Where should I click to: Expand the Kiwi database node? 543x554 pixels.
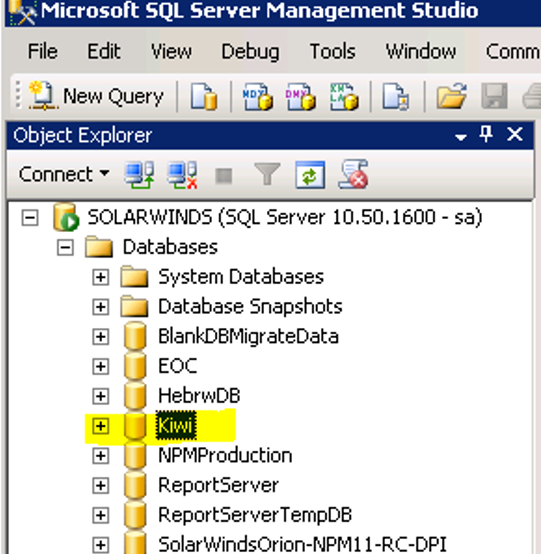[101, 426]
